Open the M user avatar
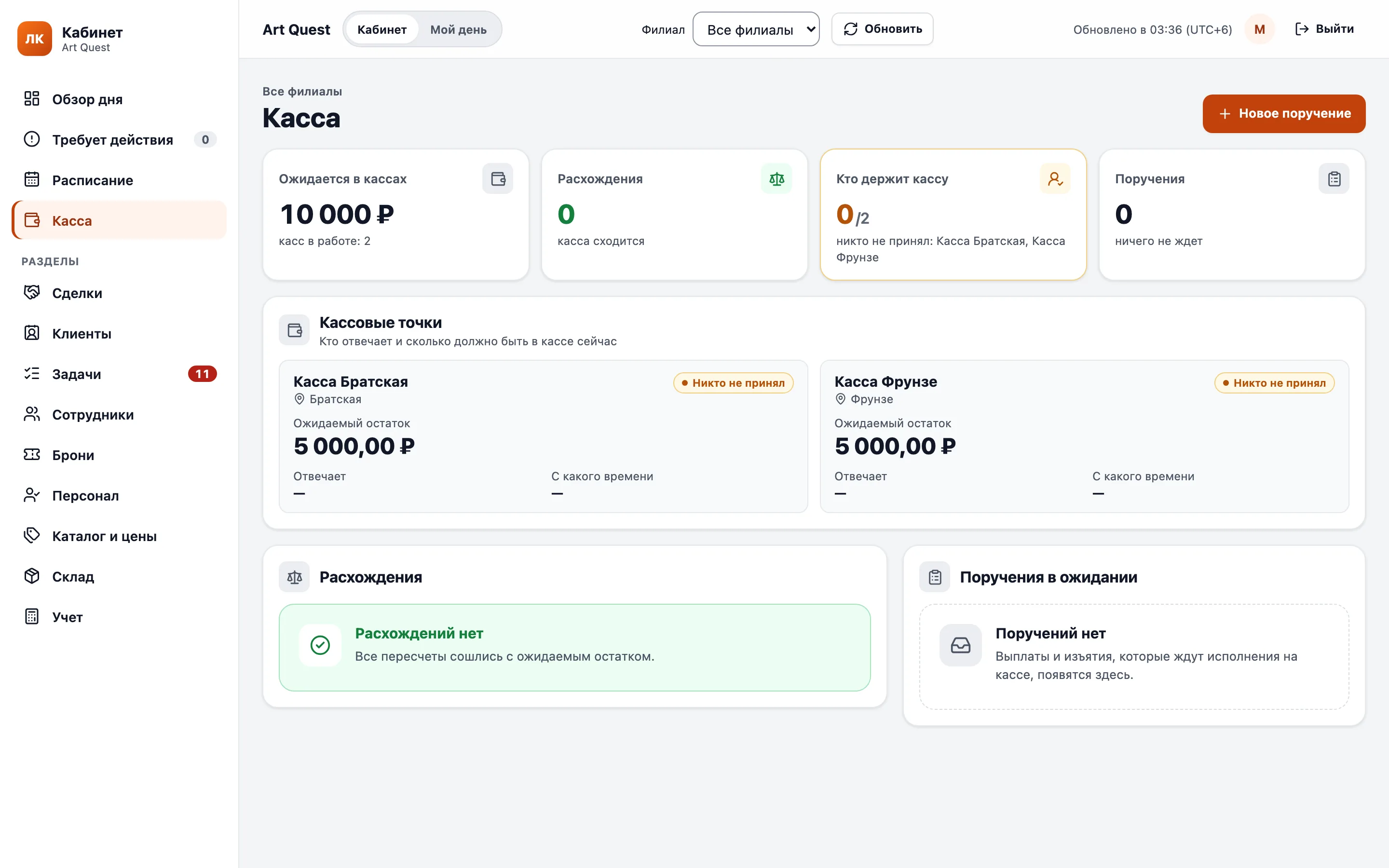Image resolution: width=1389 pixels, height=868 pixels. coord(1259,29)
